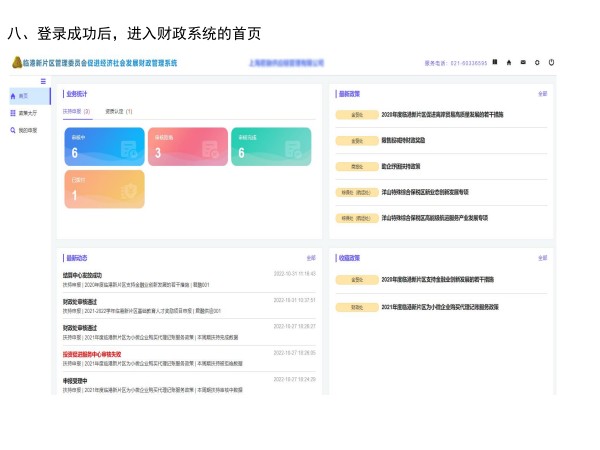Open the 2020年度 policy in 收藏政策 list
This screenshot has width=600, height=450.
tap(437, 280)
